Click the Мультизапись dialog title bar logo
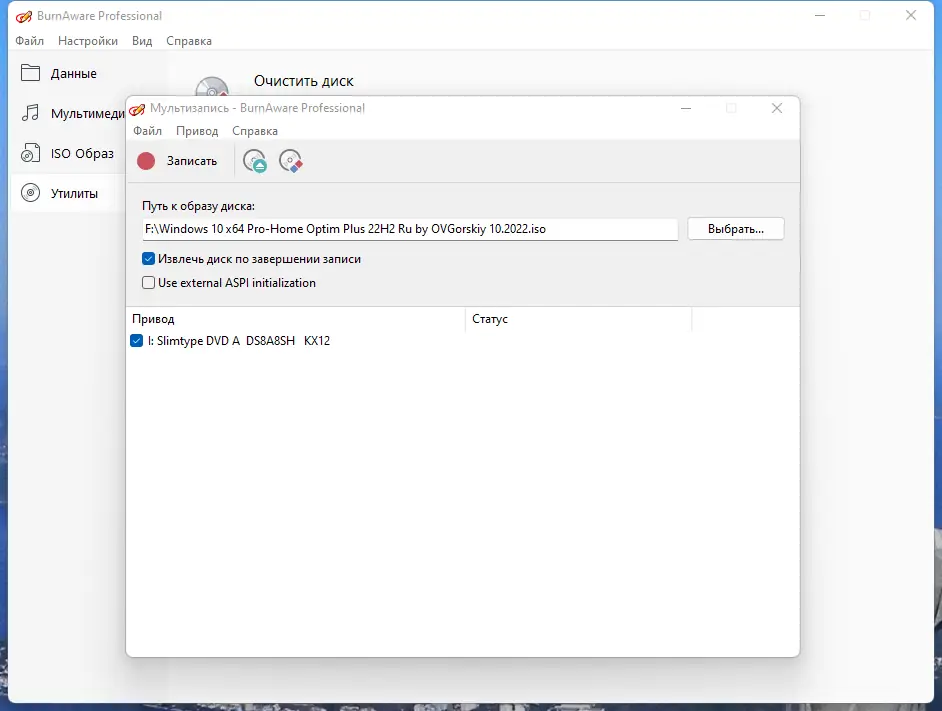Viewport: 942px width, 711px height. 137,109
